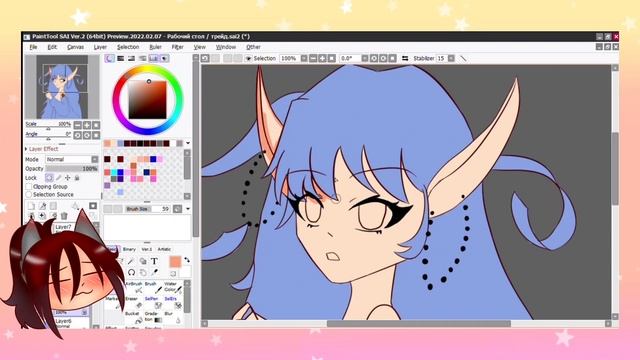Open the Canvas menu
This screenshot has height=360, width=640.
(x=76, y=47)
